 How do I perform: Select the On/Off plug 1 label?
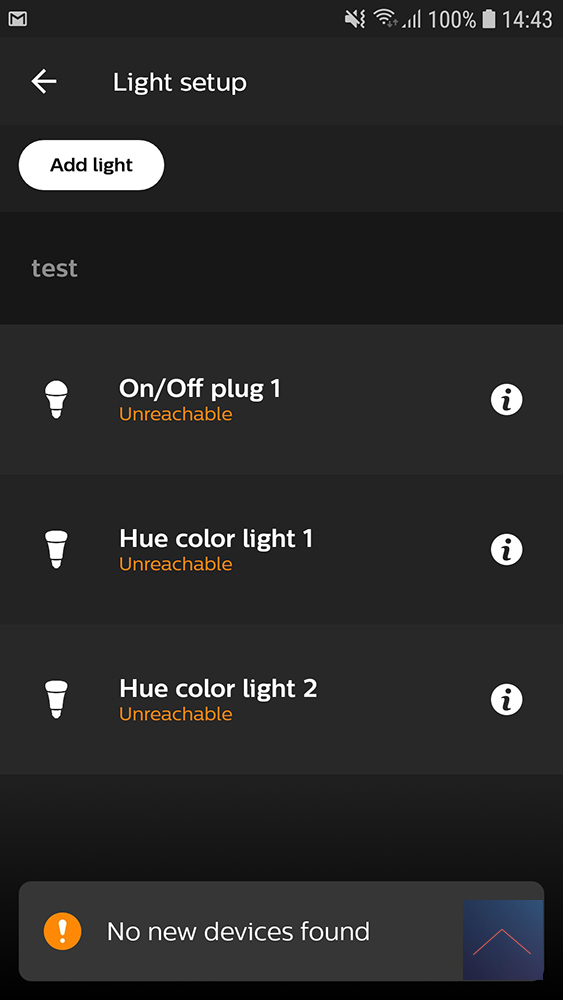coord(200,388)
